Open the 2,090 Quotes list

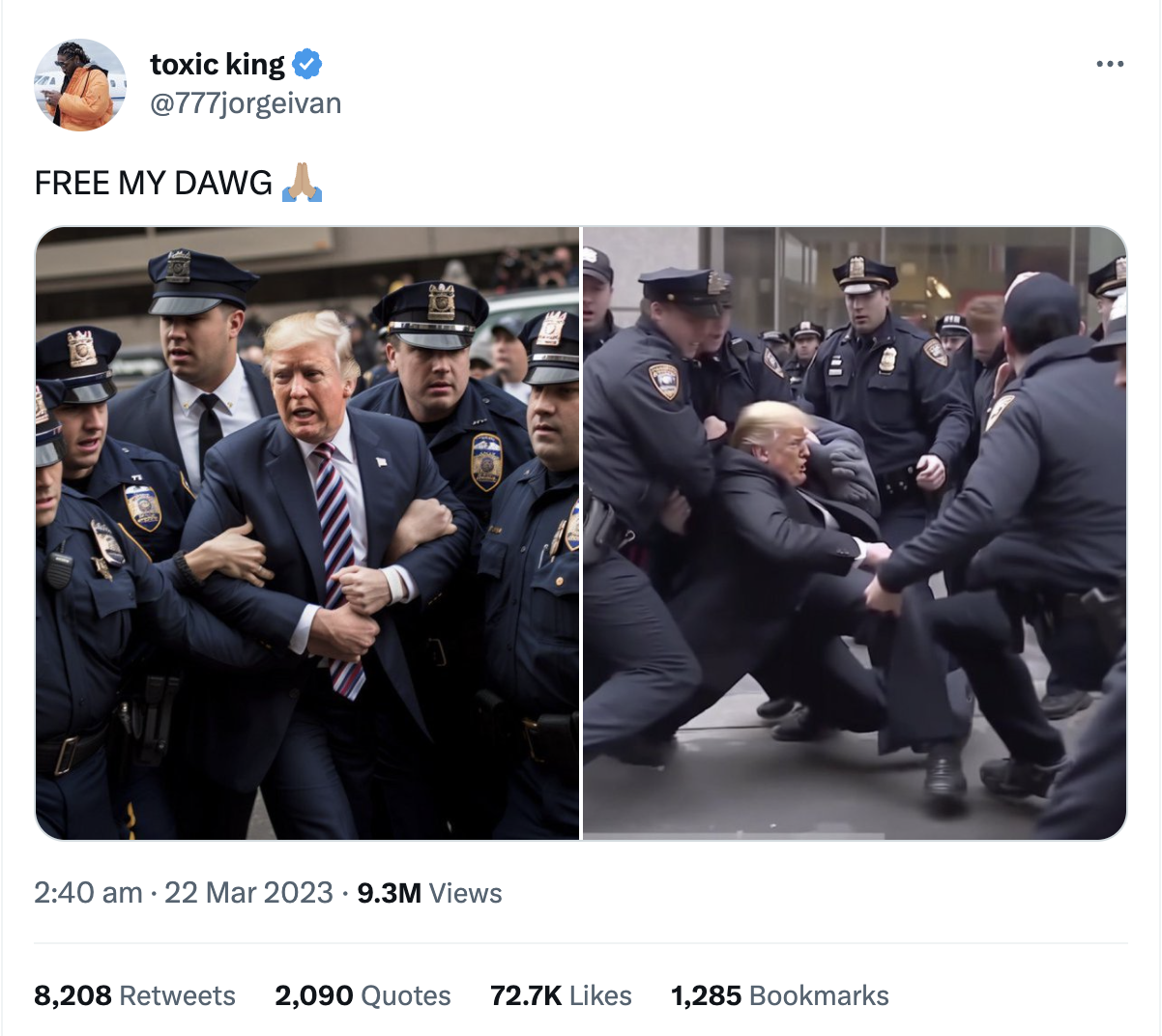pos(363,995)
